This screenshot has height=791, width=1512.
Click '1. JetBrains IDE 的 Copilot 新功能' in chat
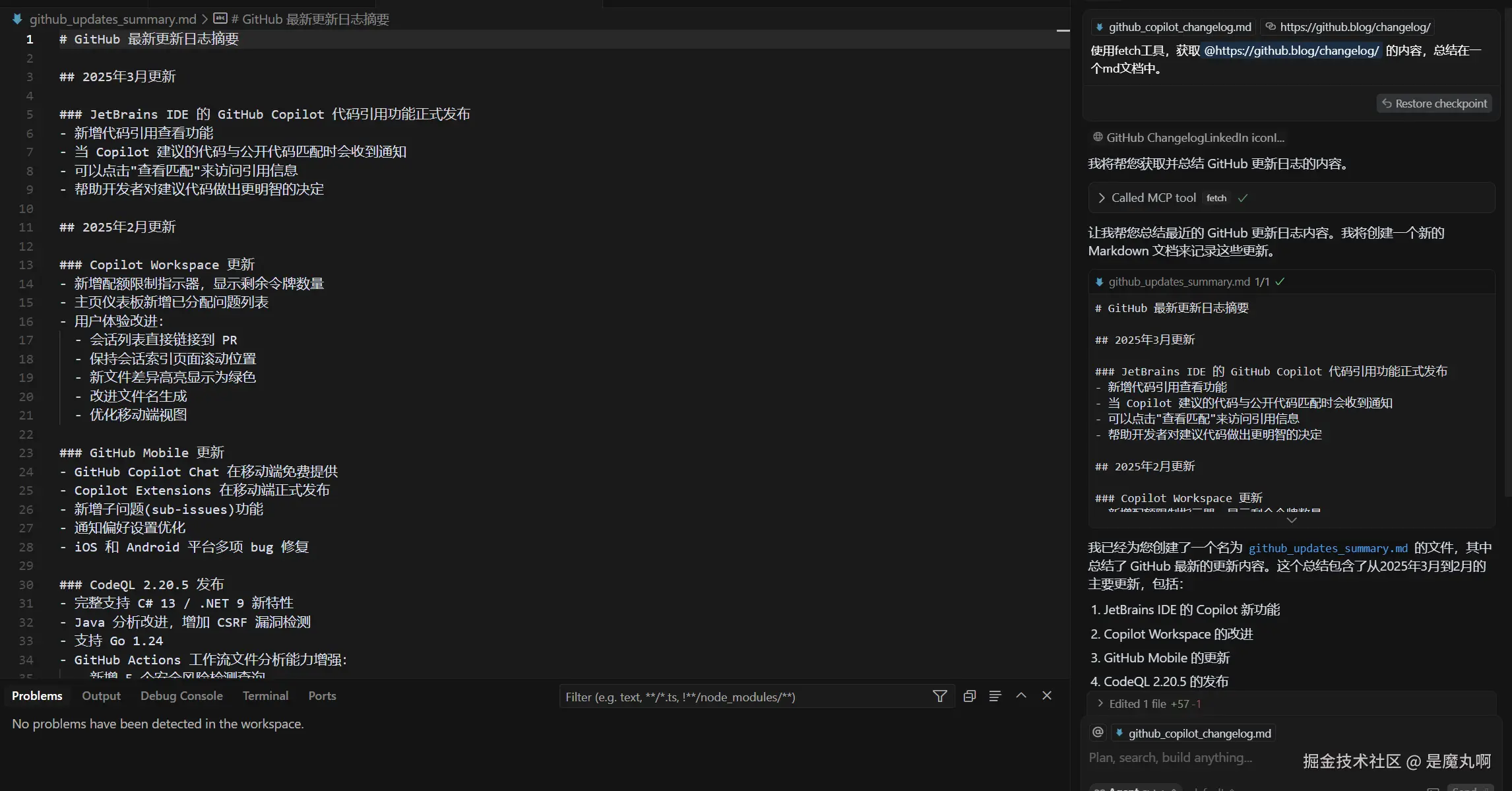pyautogui.click(x=1185, y=610)
